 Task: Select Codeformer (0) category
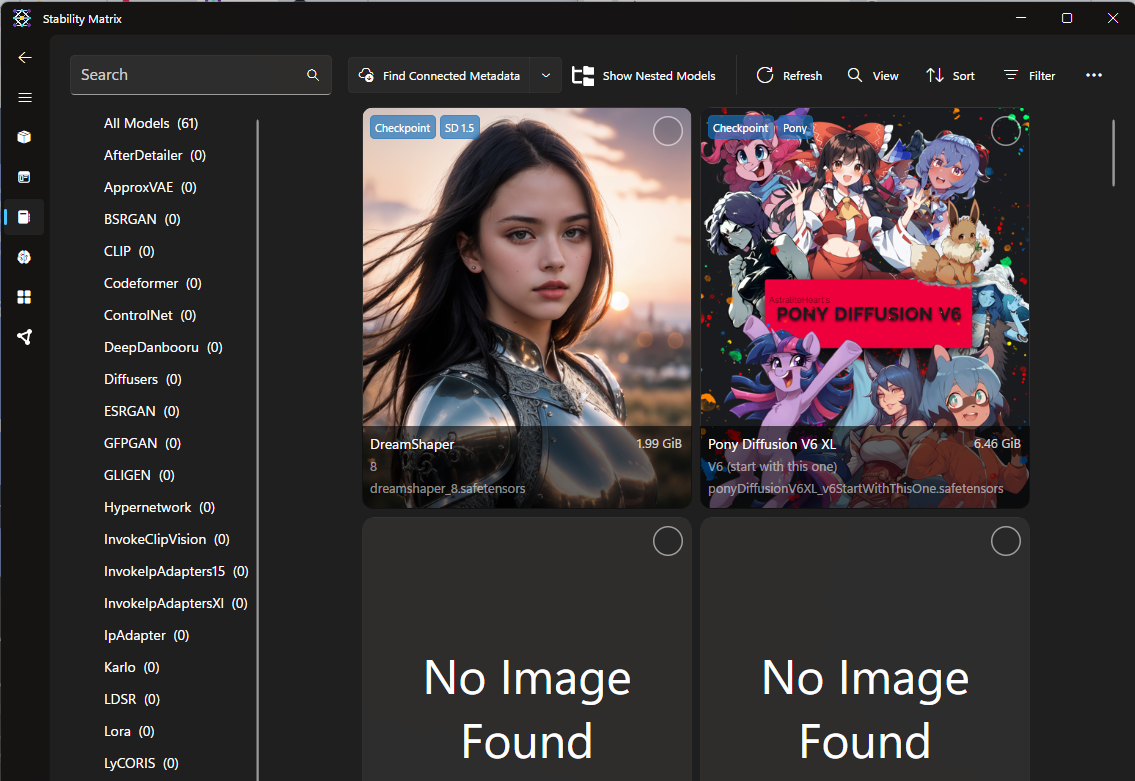(x=153, y=283)
